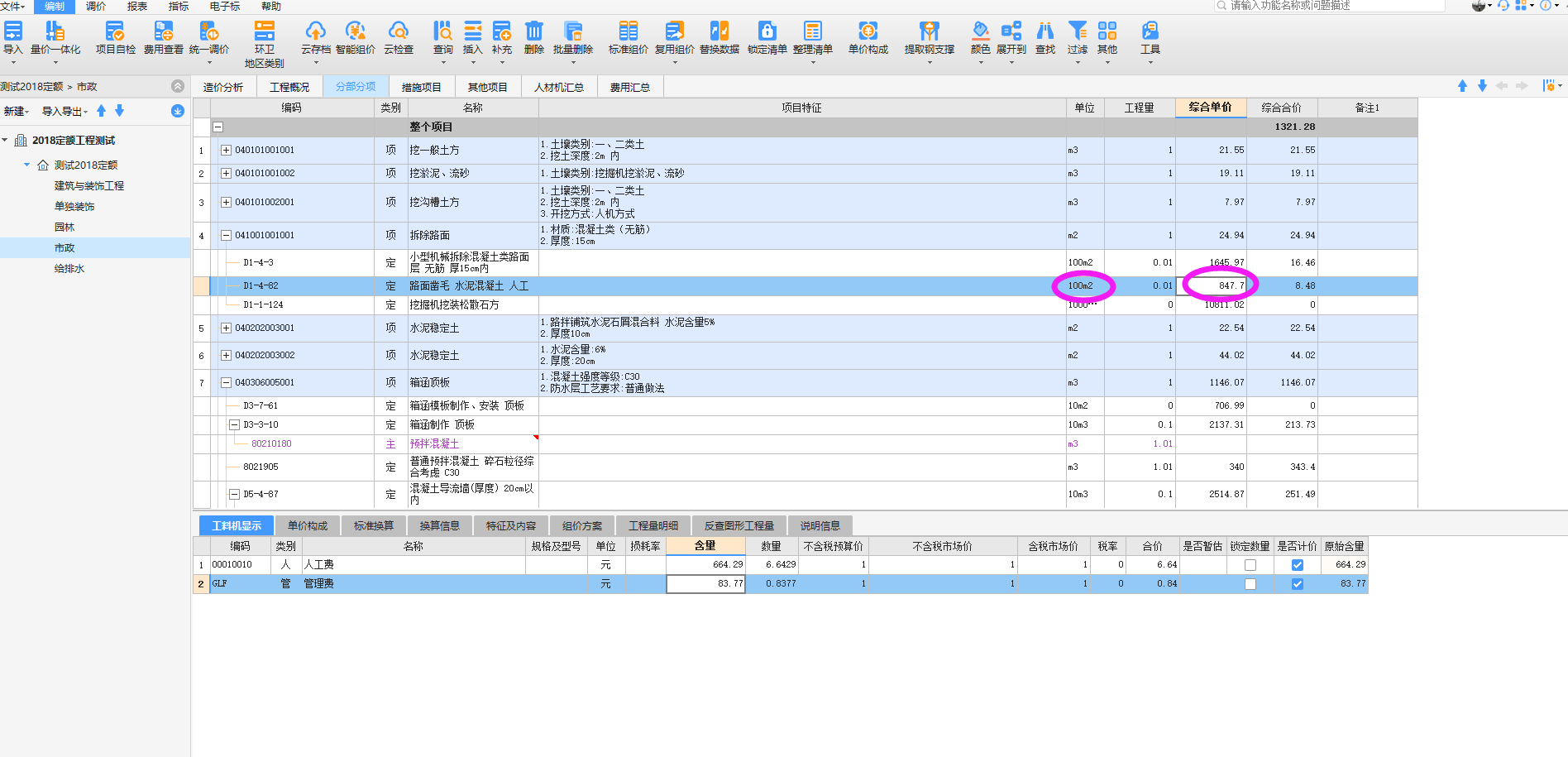Expand row 040101002001 挖沟槽土方
The height and width of the screenshot is (757, 1568).
tap(226, 203)
